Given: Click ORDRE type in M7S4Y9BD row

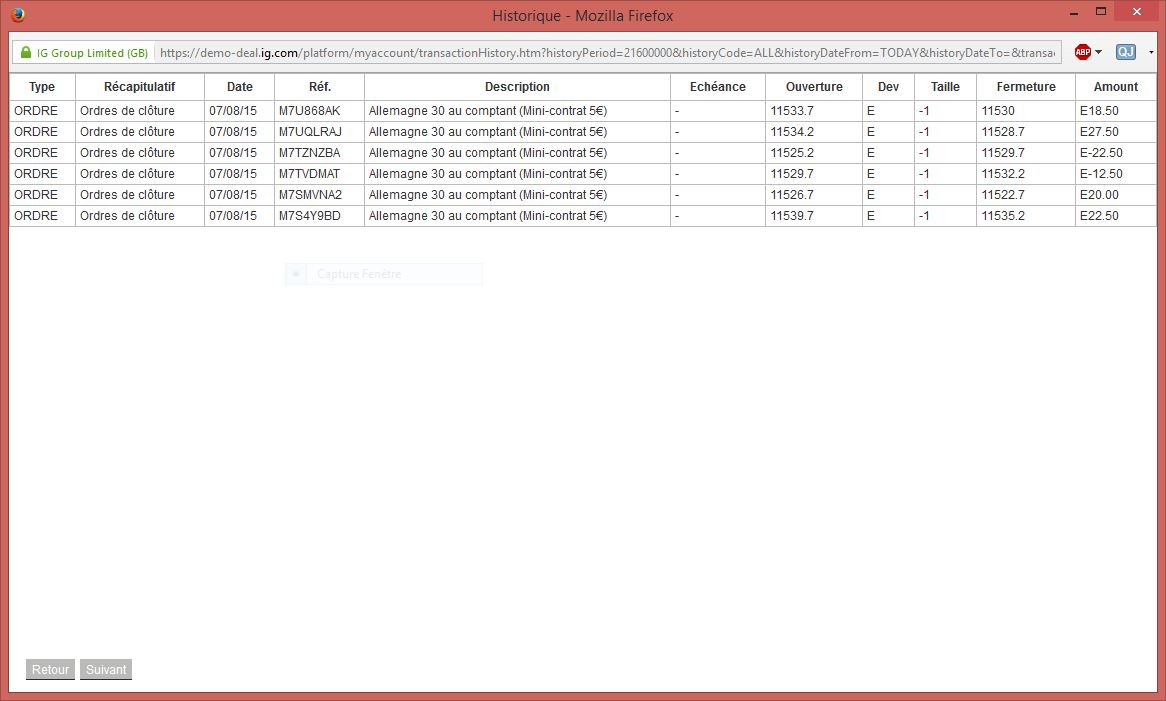Looking at the screenshot, I should 36,216.
